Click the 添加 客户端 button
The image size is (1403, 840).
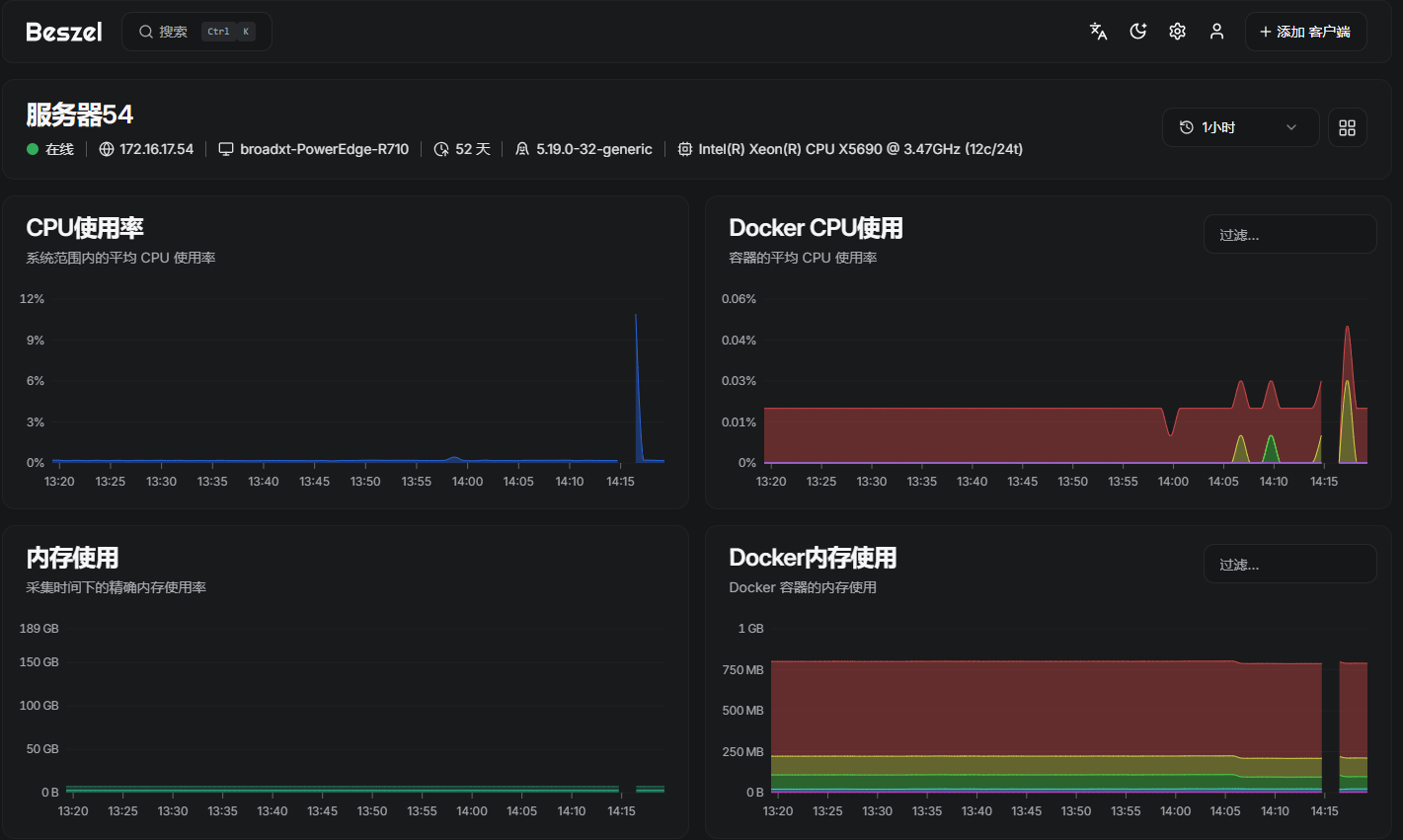(x=1305, y=32)
